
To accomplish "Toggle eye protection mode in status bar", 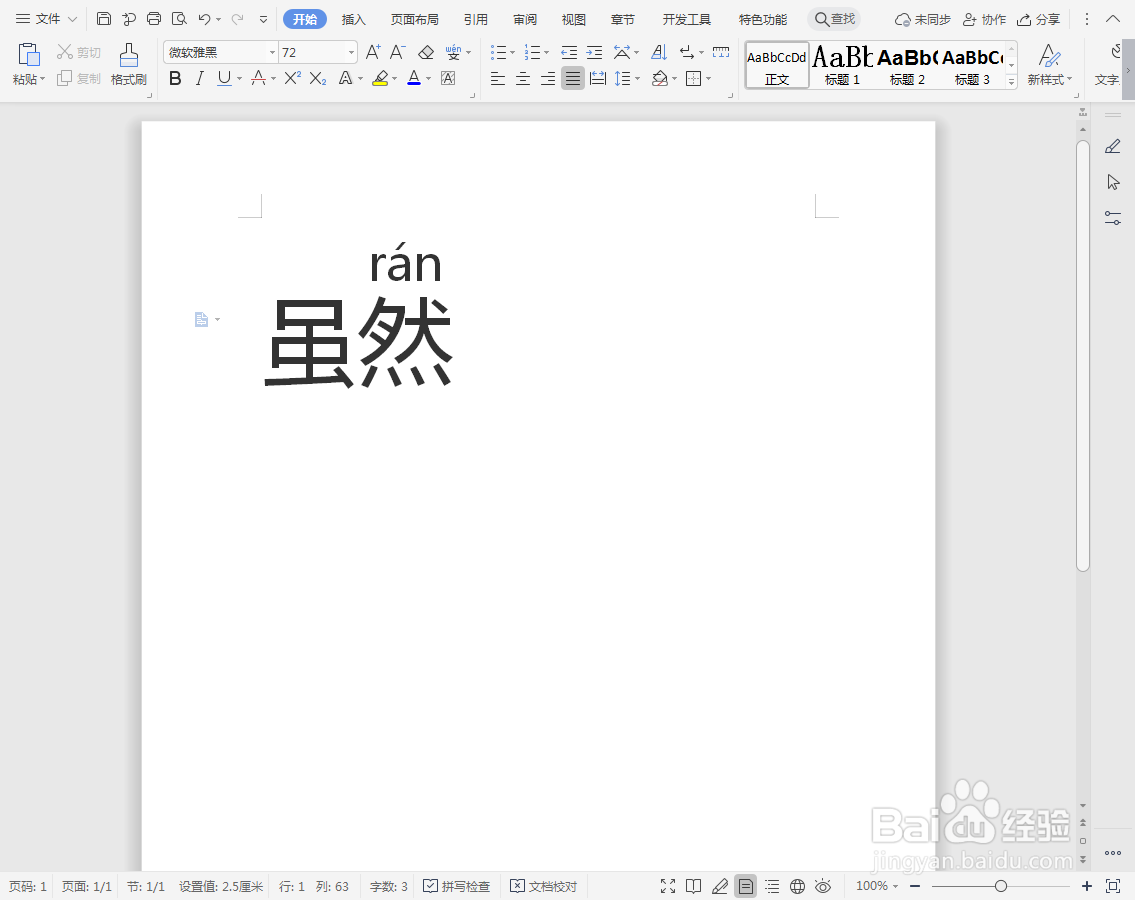I will pos(822,886).
